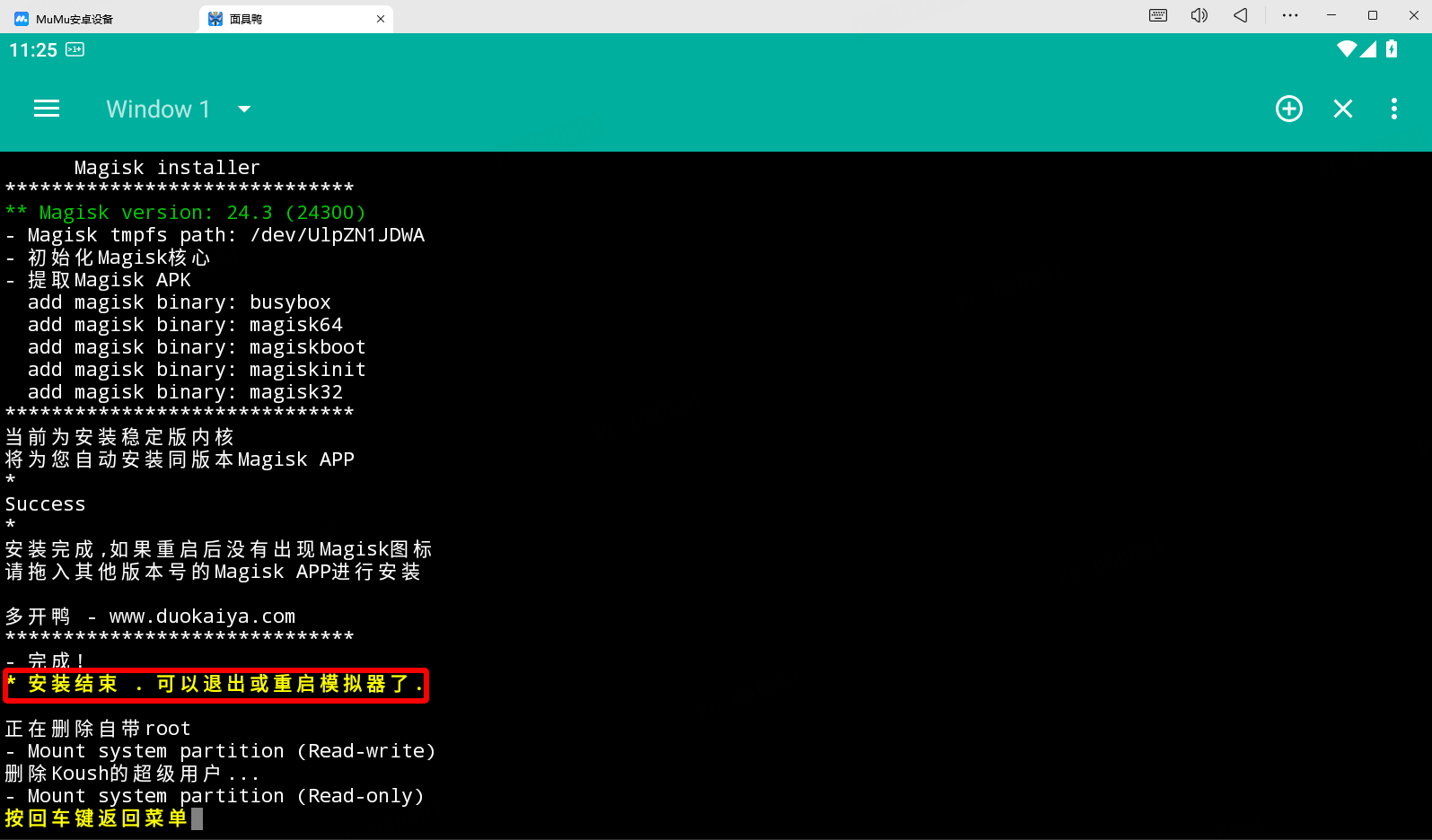1432x840 pixels.
Task: Click the terminal cursor block at prompt end
Action: pos(198,818)
